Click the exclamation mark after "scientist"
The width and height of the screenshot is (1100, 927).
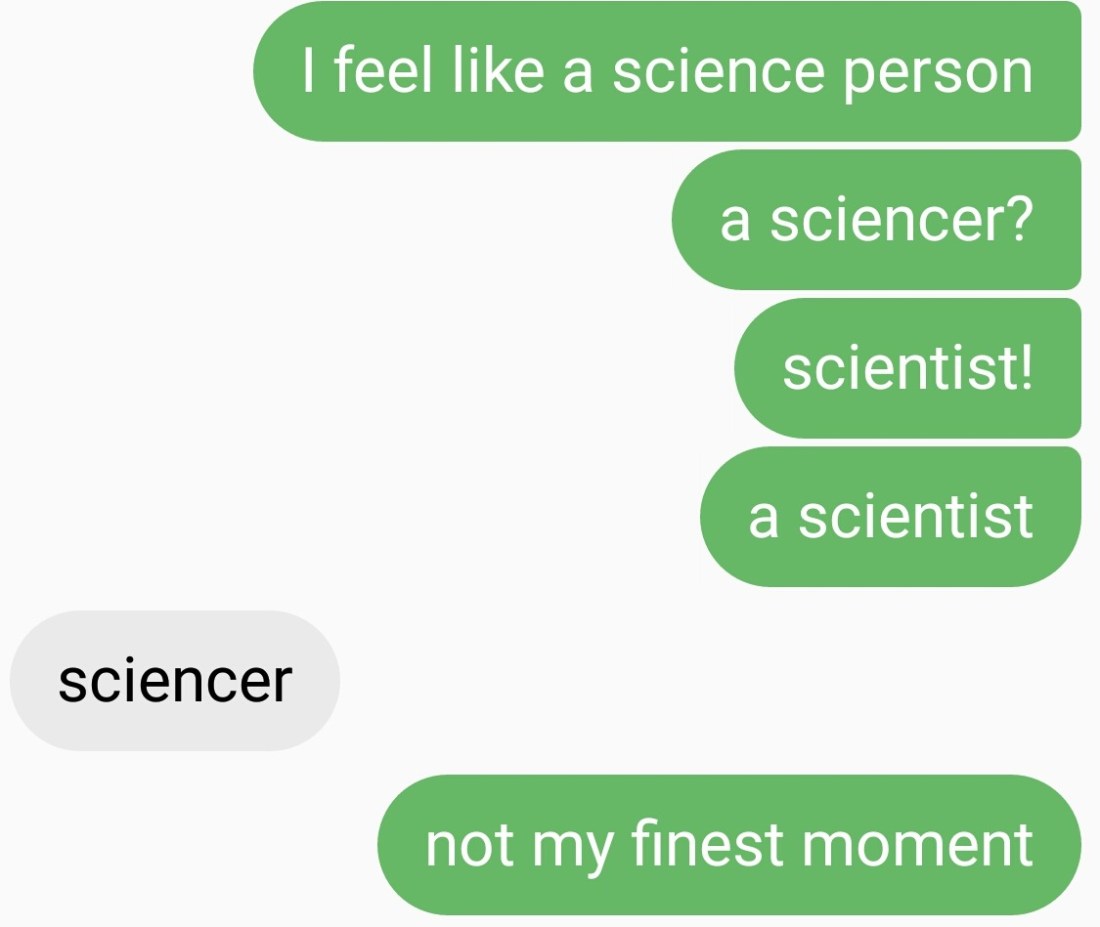click(x=1024, y=368)
